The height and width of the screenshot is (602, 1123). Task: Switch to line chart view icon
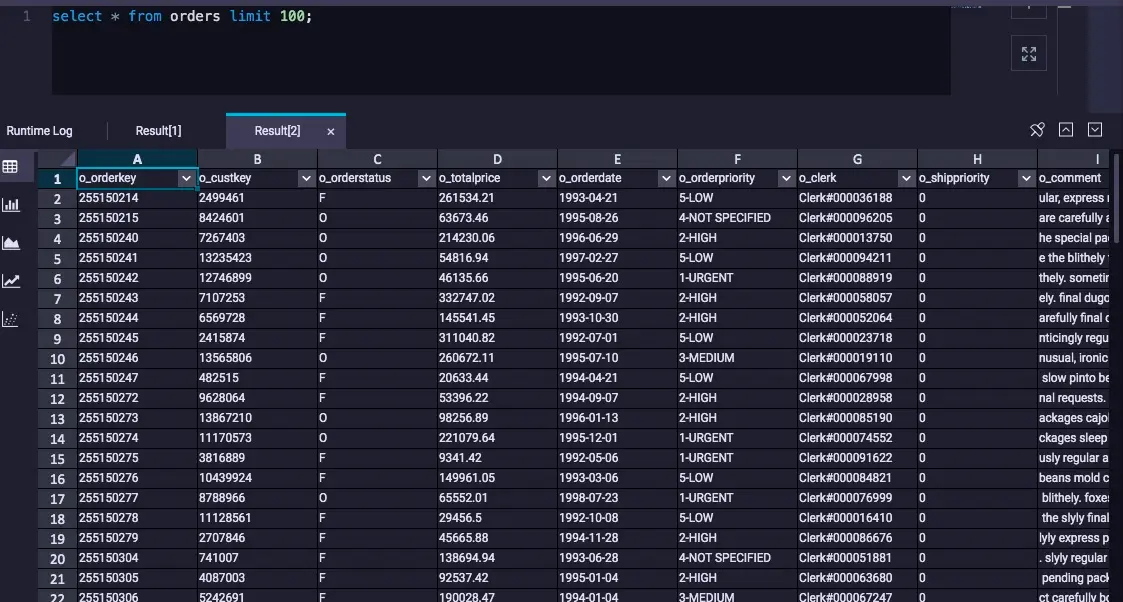coord(11,281)
